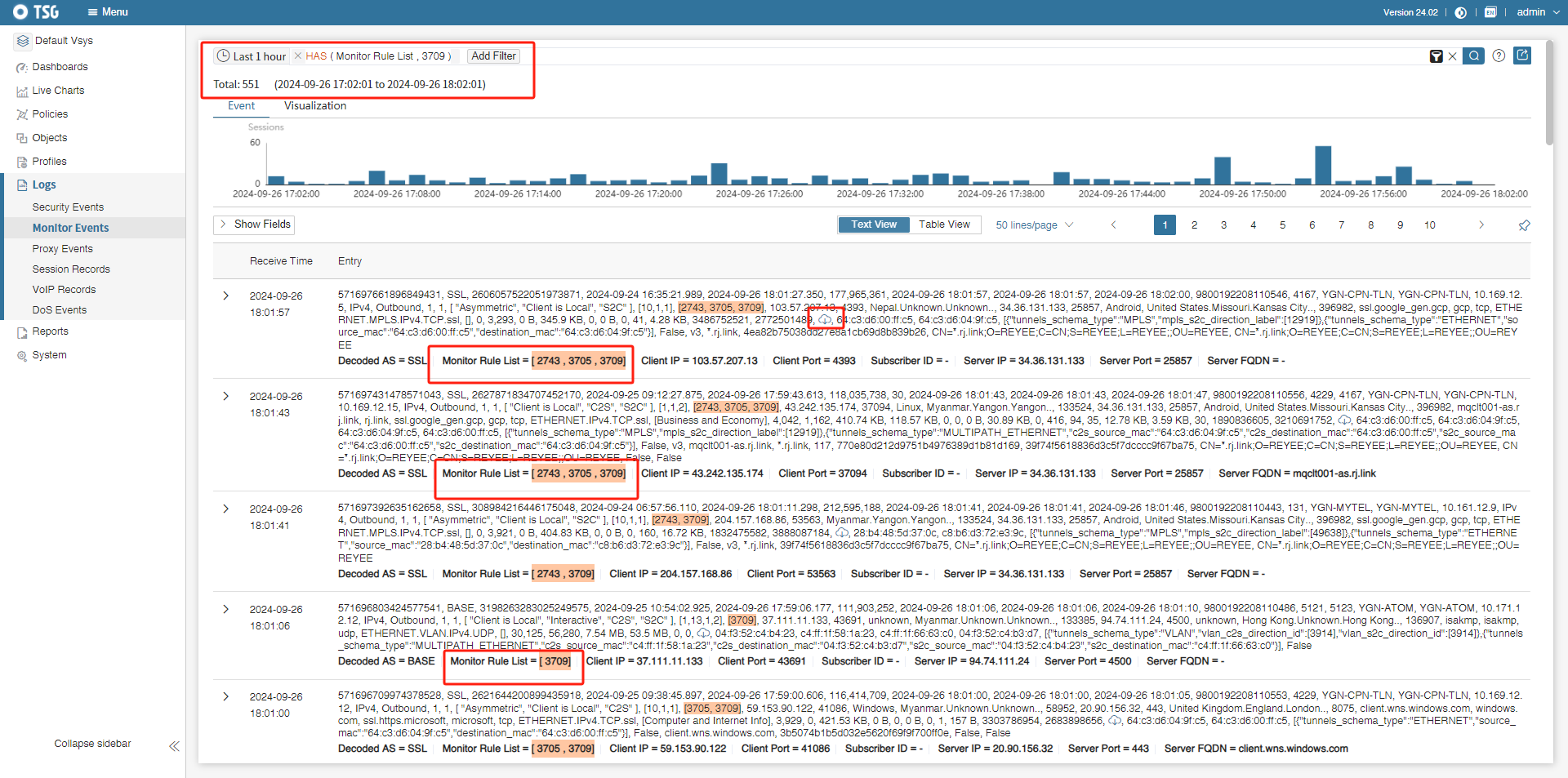The width and height of the screenshot is (1568, 778).
Task: Open Security Events in the Logs menu
Action: point(68,207)
